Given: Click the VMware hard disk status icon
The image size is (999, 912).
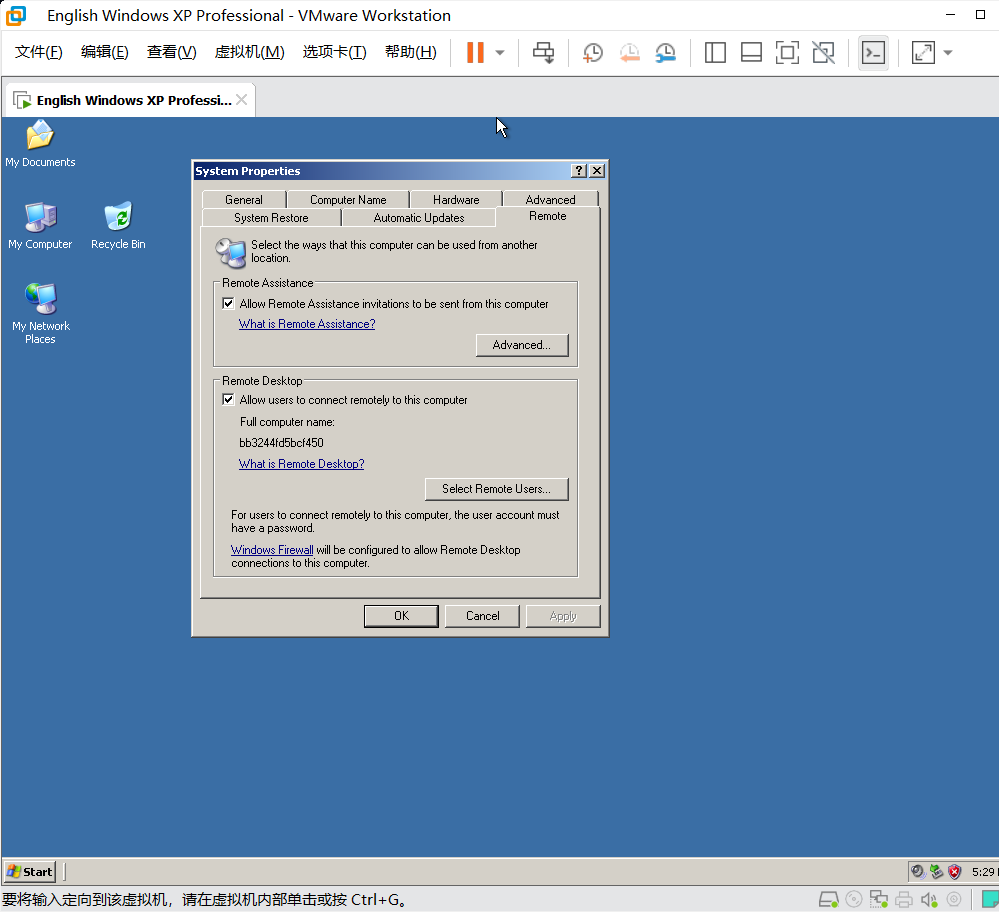Looking at the screenshot, I should click(x=828, y=899).
